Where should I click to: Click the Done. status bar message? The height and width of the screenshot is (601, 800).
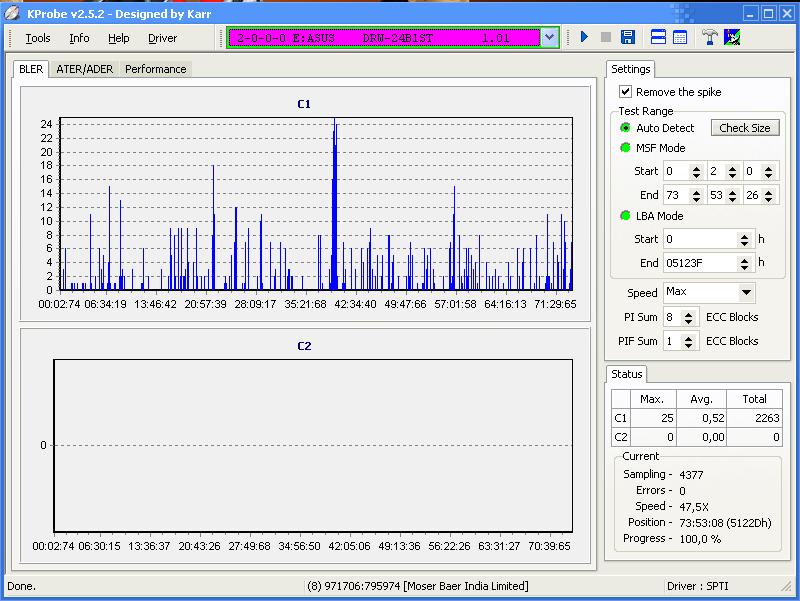21,586
